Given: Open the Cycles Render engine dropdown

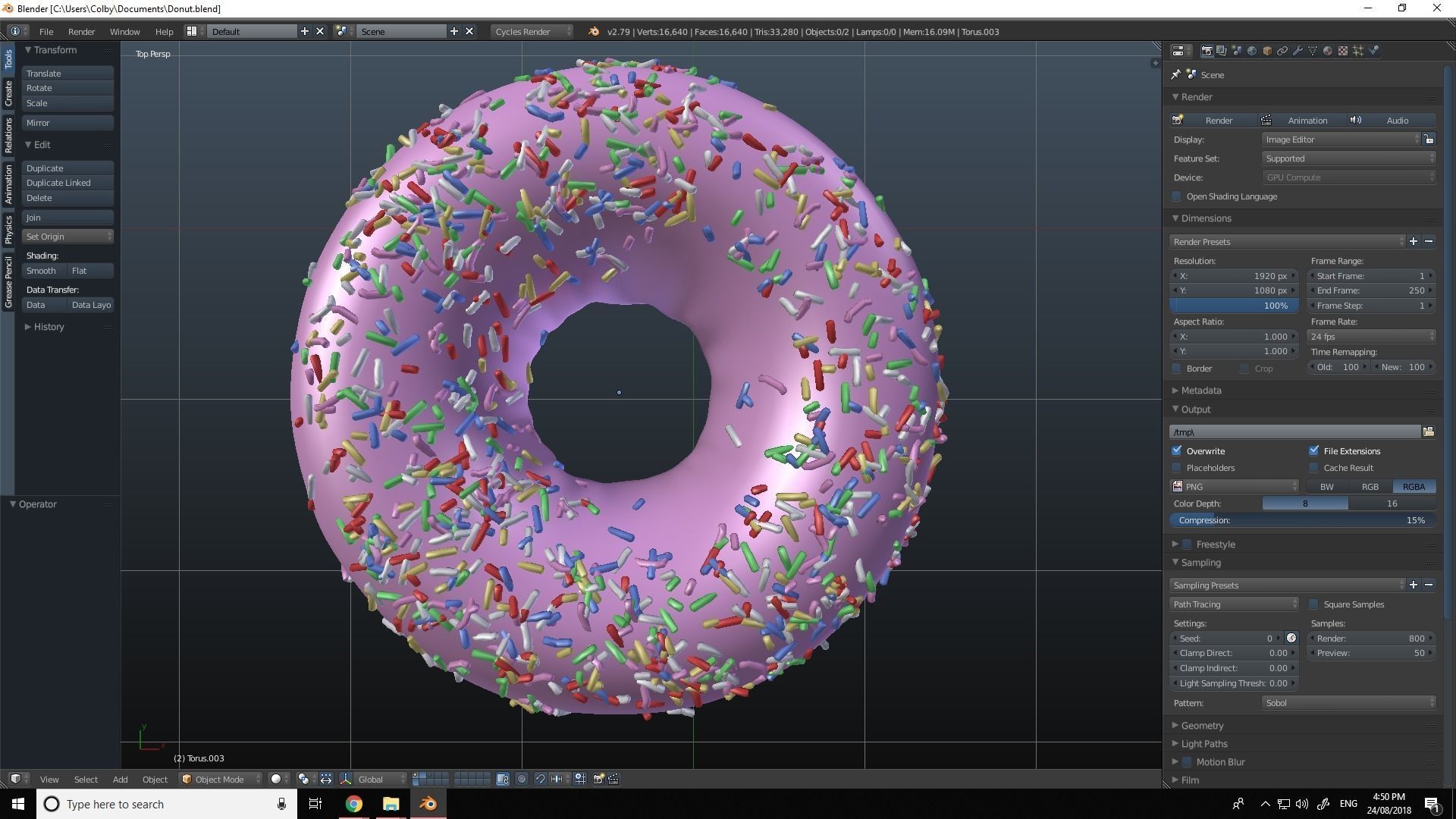Looking at the screenshot, I should (x=532, y=31).
